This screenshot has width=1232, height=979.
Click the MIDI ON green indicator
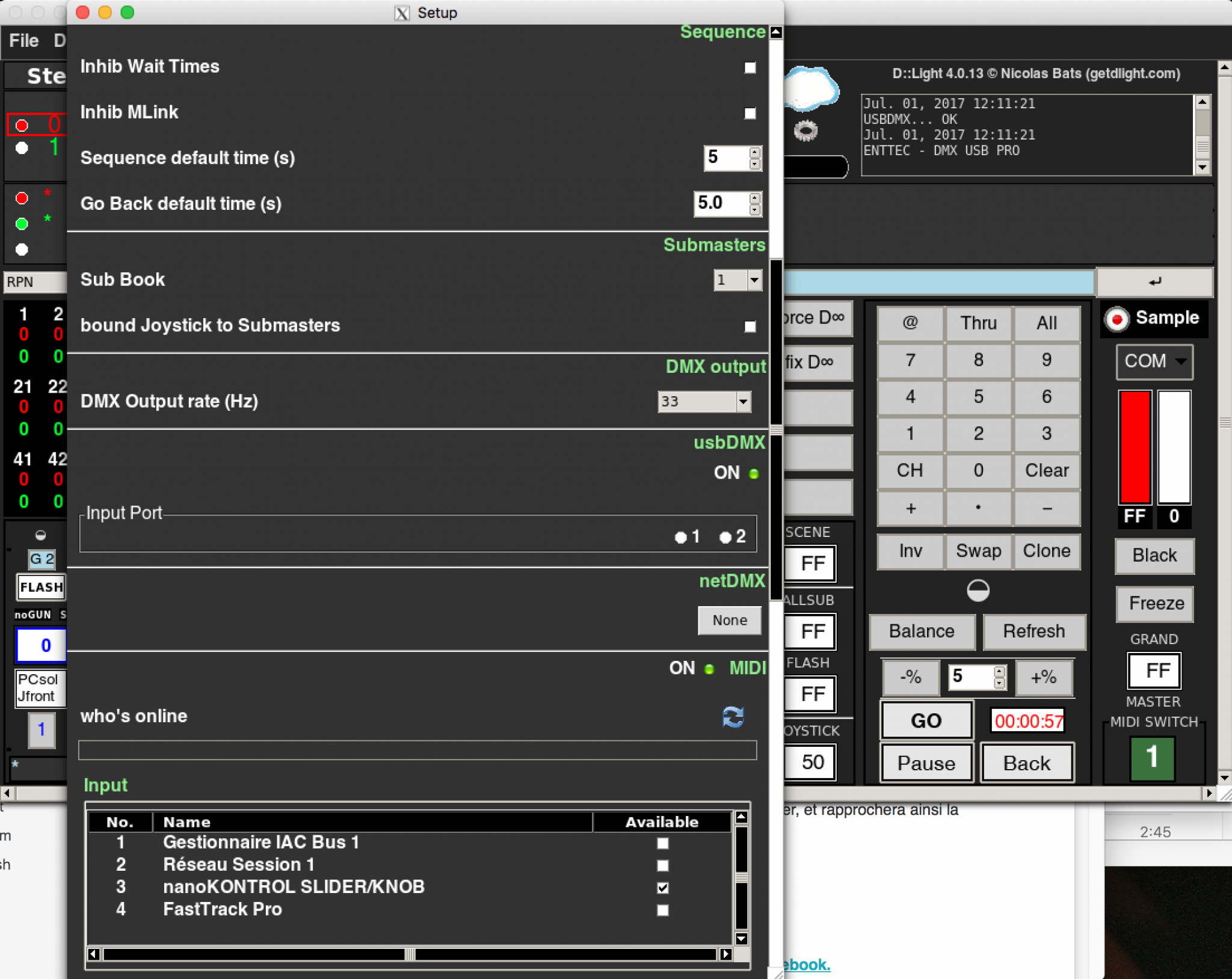point(709,669)
